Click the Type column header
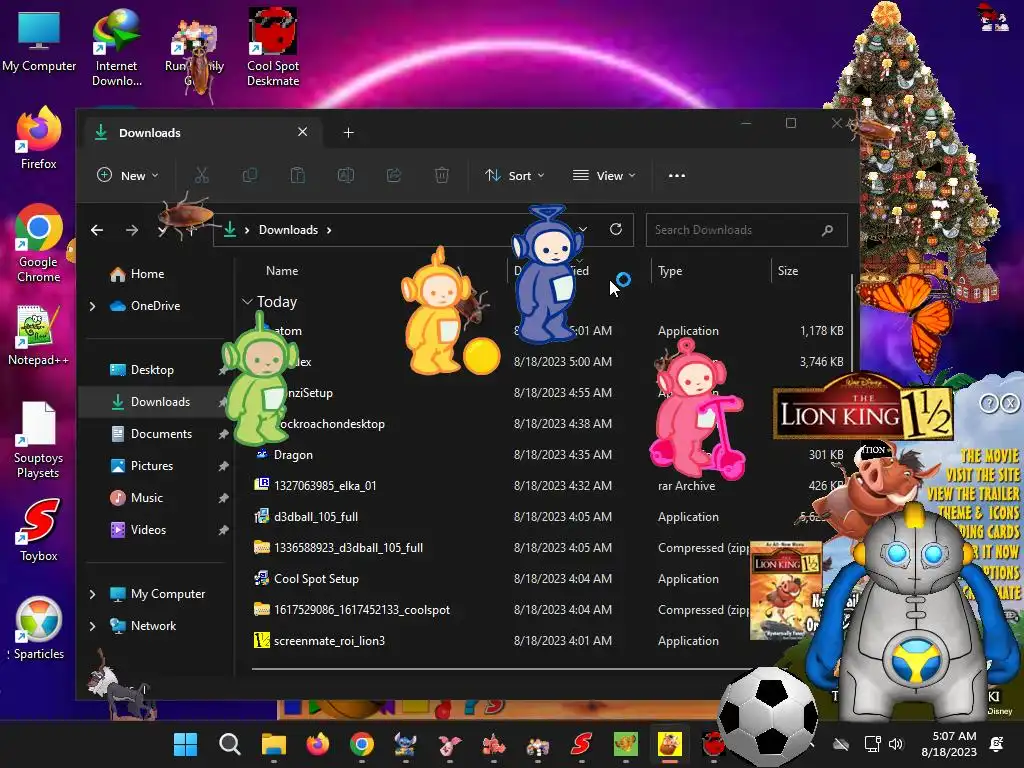The image size is (1024, 768). click(x=670, y=270)
